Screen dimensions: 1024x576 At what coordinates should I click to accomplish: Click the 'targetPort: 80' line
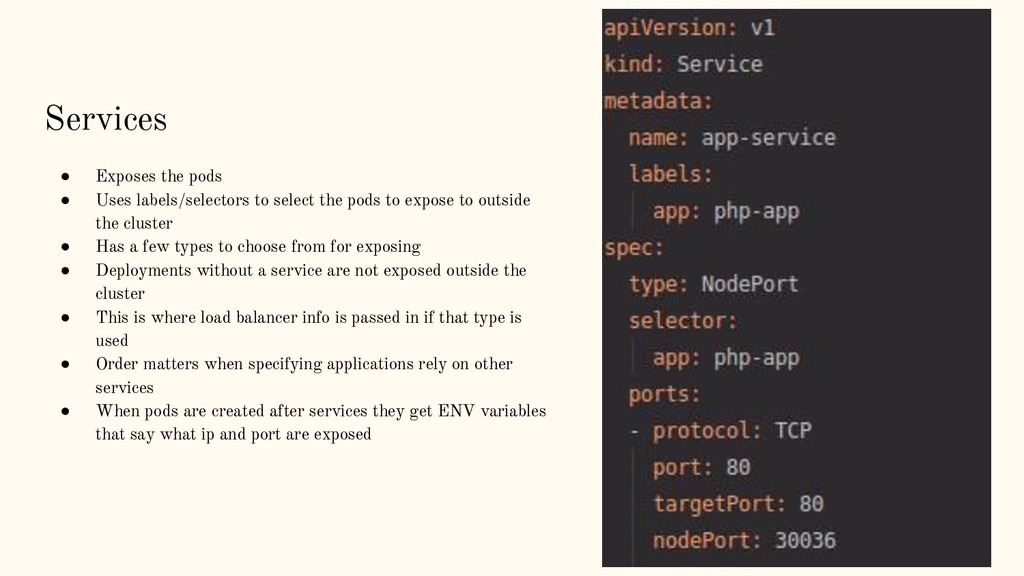737,504
